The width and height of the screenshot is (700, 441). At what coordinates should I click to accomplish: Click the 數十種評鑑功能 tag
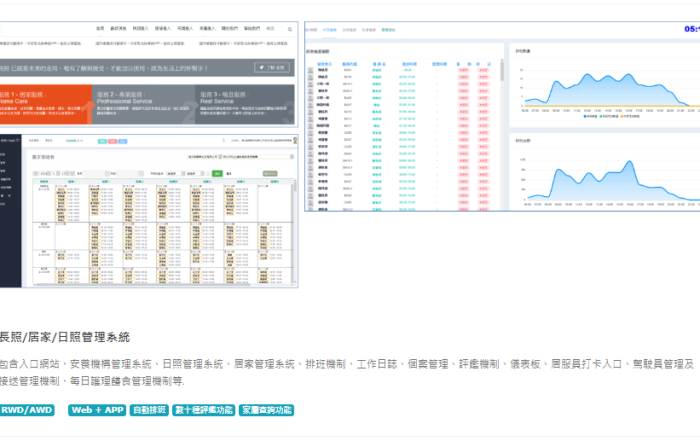pos(204,410)
